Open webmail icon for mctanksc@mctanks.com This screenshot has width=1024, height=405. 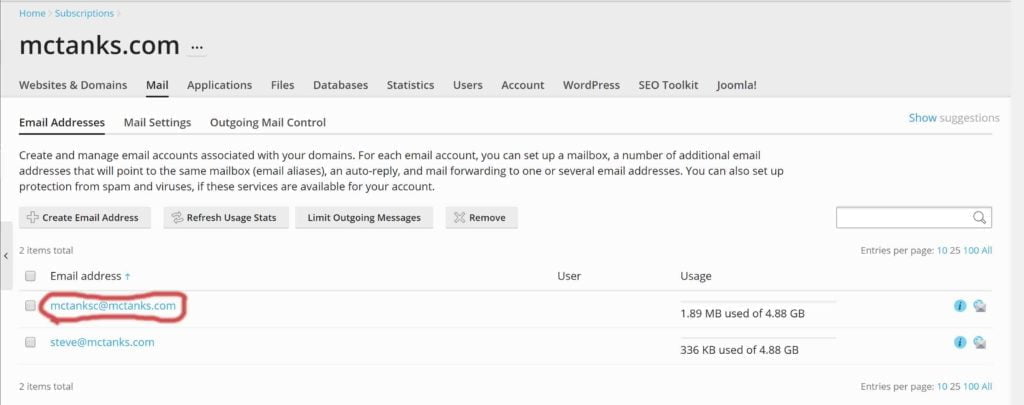coord(979,306)
